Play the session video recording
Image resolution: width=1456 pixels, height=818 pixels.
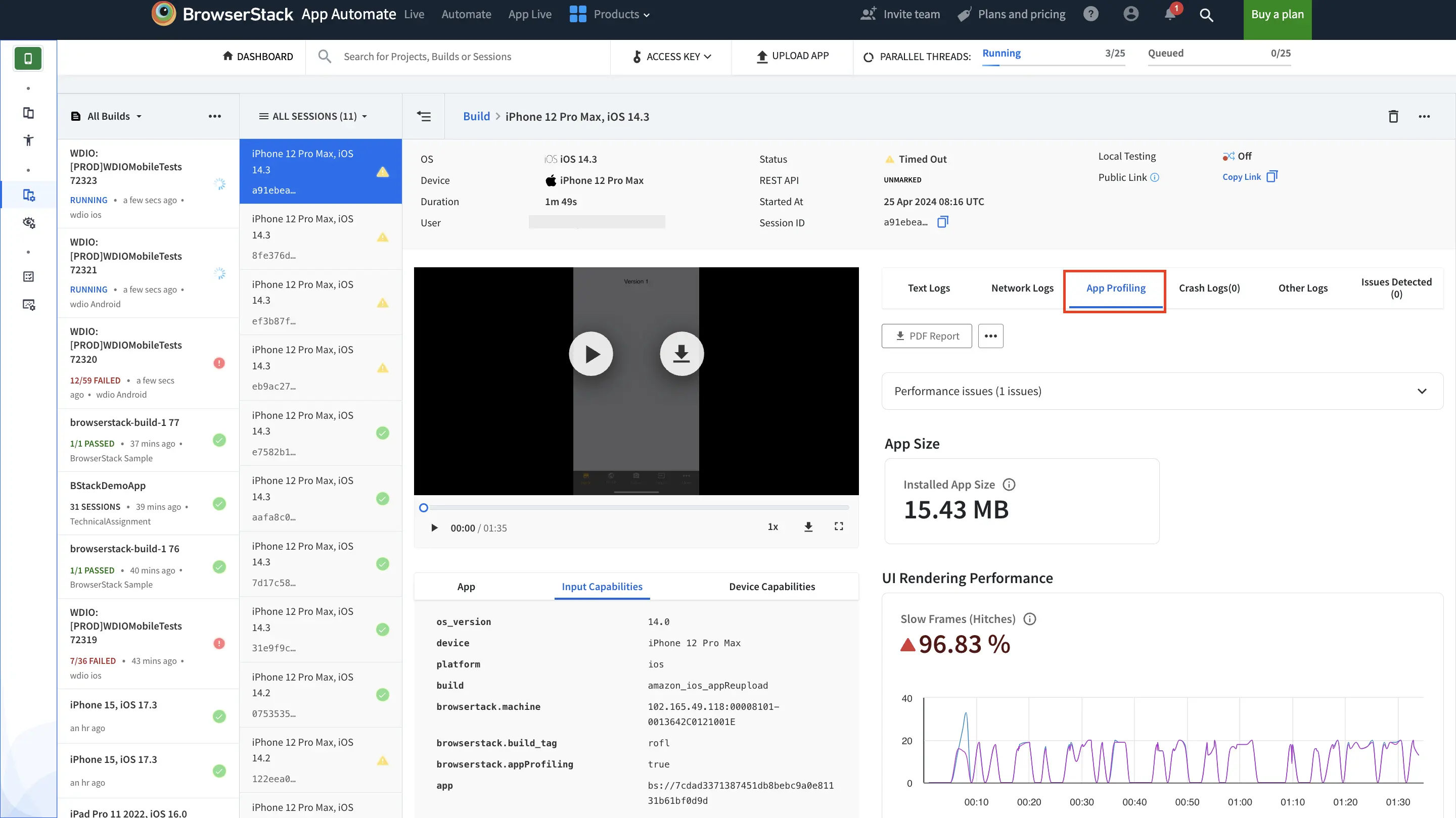point(590,354)
